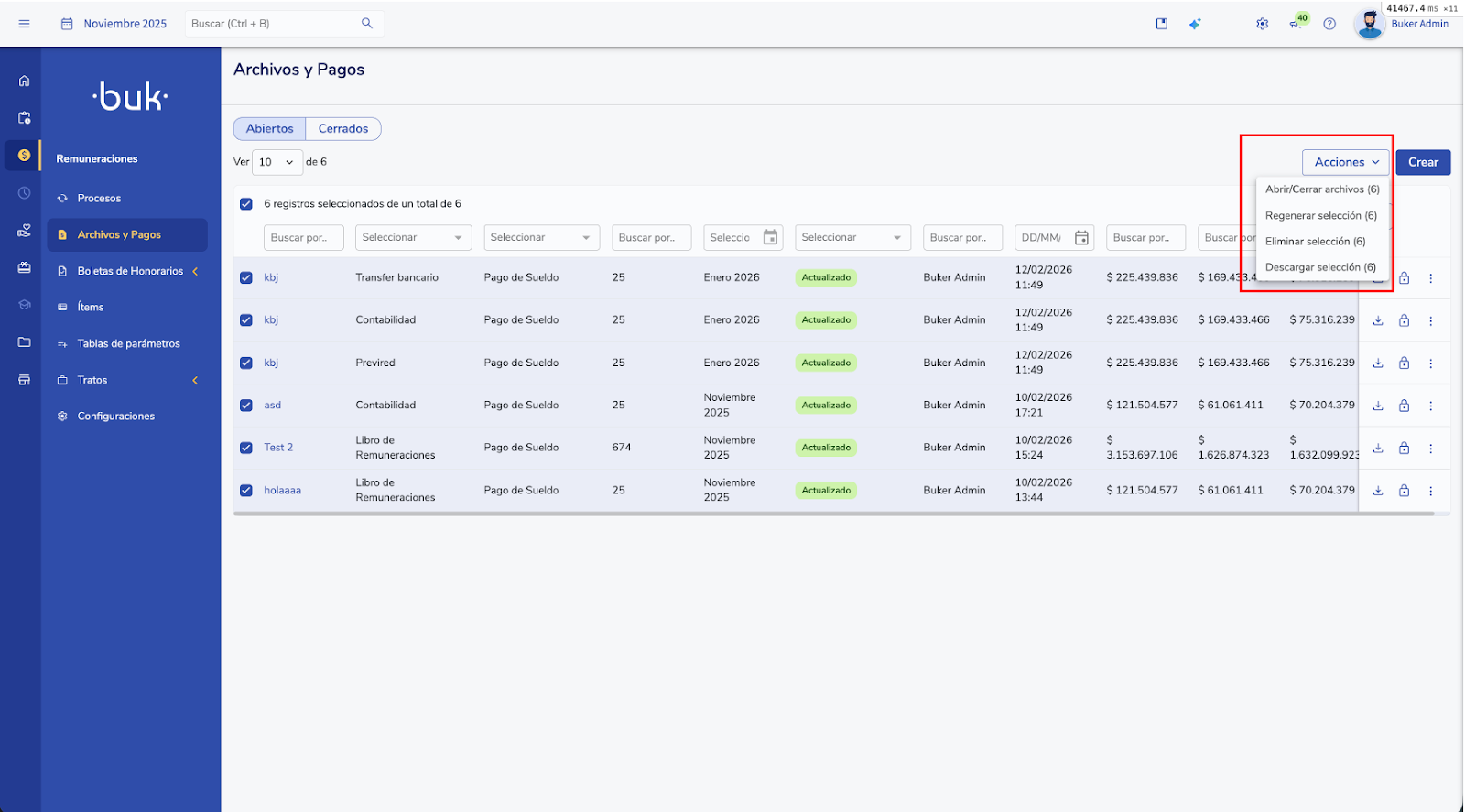Open the Acciones dropdown
This screenshot has height=812, width=1465.
1345,162
